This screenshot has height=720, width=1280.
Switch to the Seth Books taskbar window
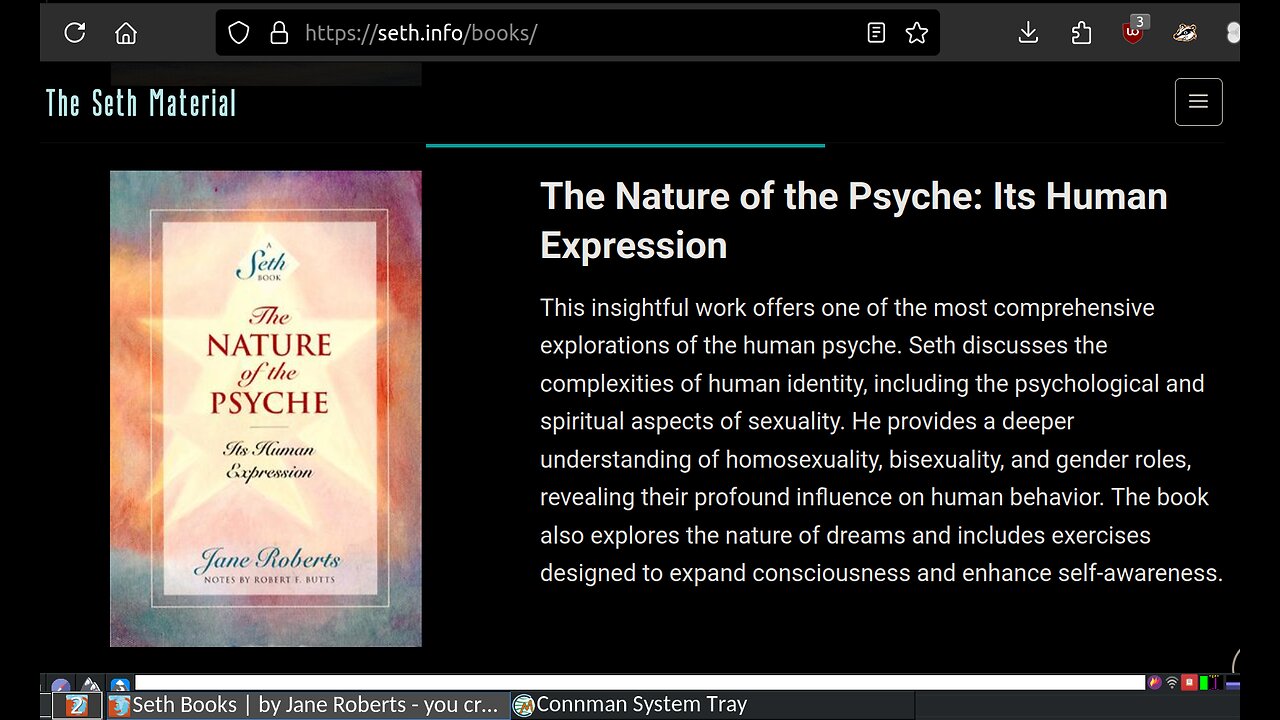(307, 705)
